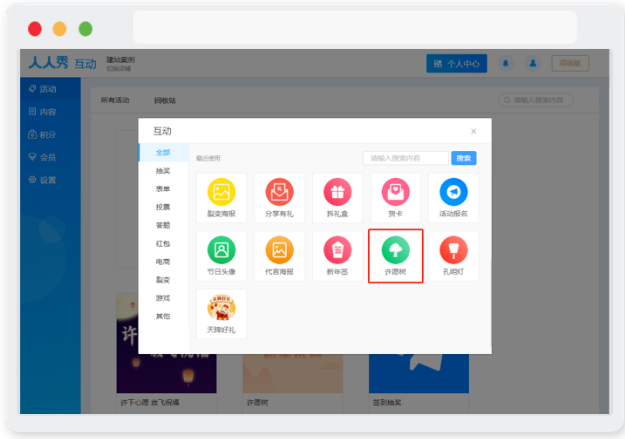Switch to the 红包 category

tap(163, 243)
